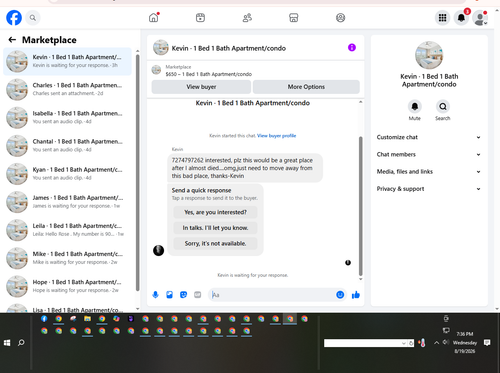Open Charles's conversation in the chat list
The image size is (500, 373).
point(68,89)
